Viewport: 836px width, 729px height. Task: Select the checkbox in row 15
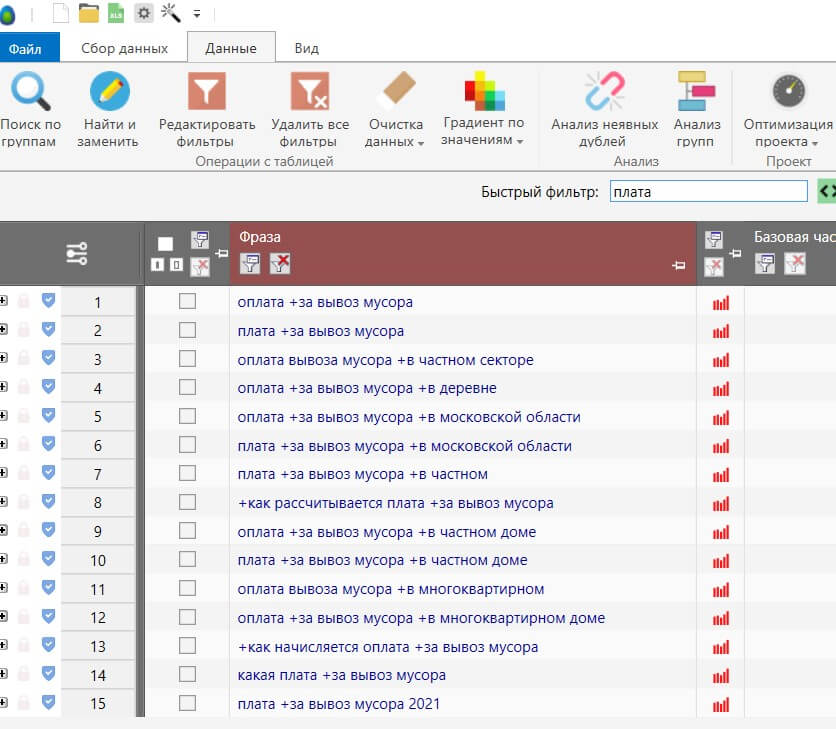click(187, 703)
